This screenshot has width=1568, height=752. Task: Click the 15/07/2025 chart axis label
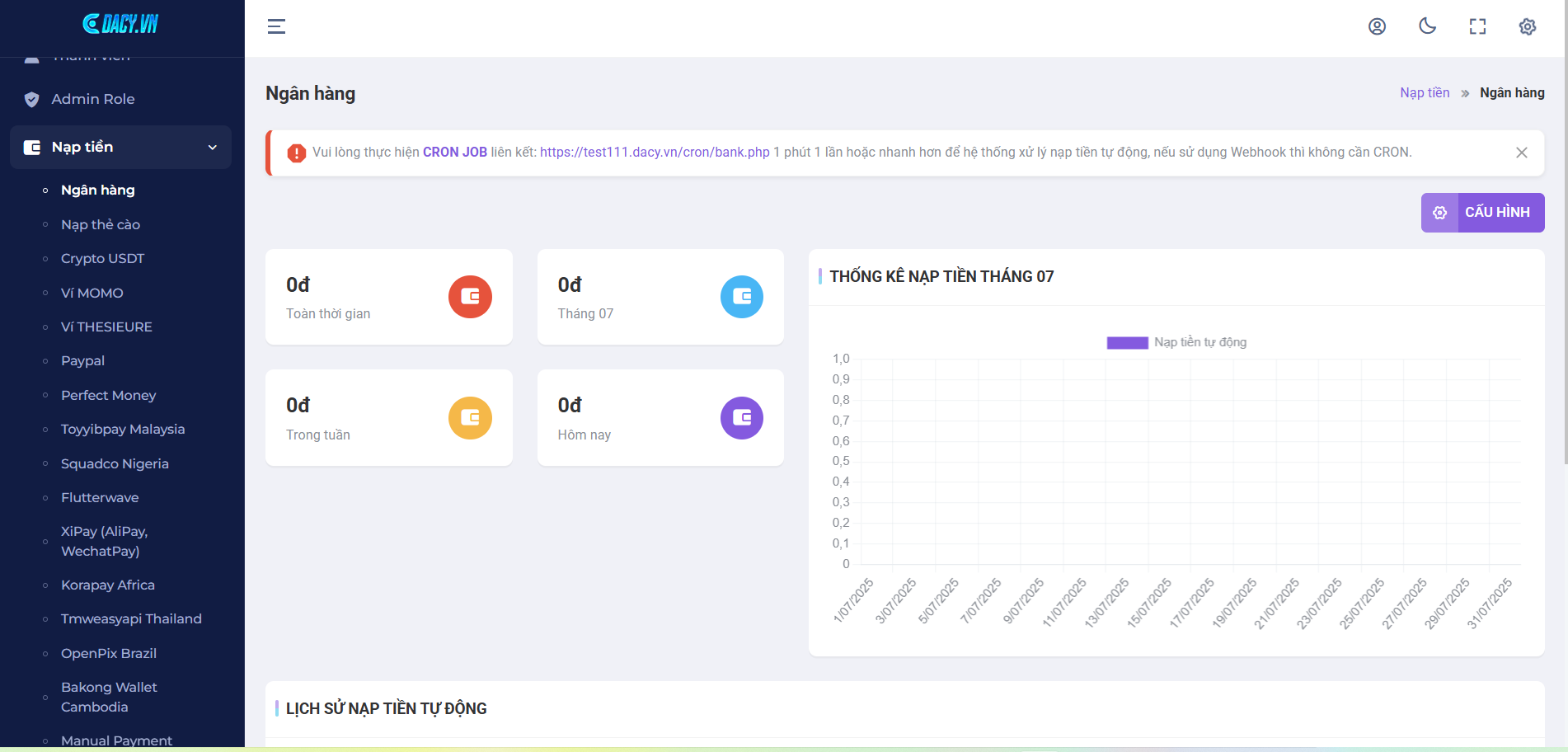click(x=1149, y=604)
